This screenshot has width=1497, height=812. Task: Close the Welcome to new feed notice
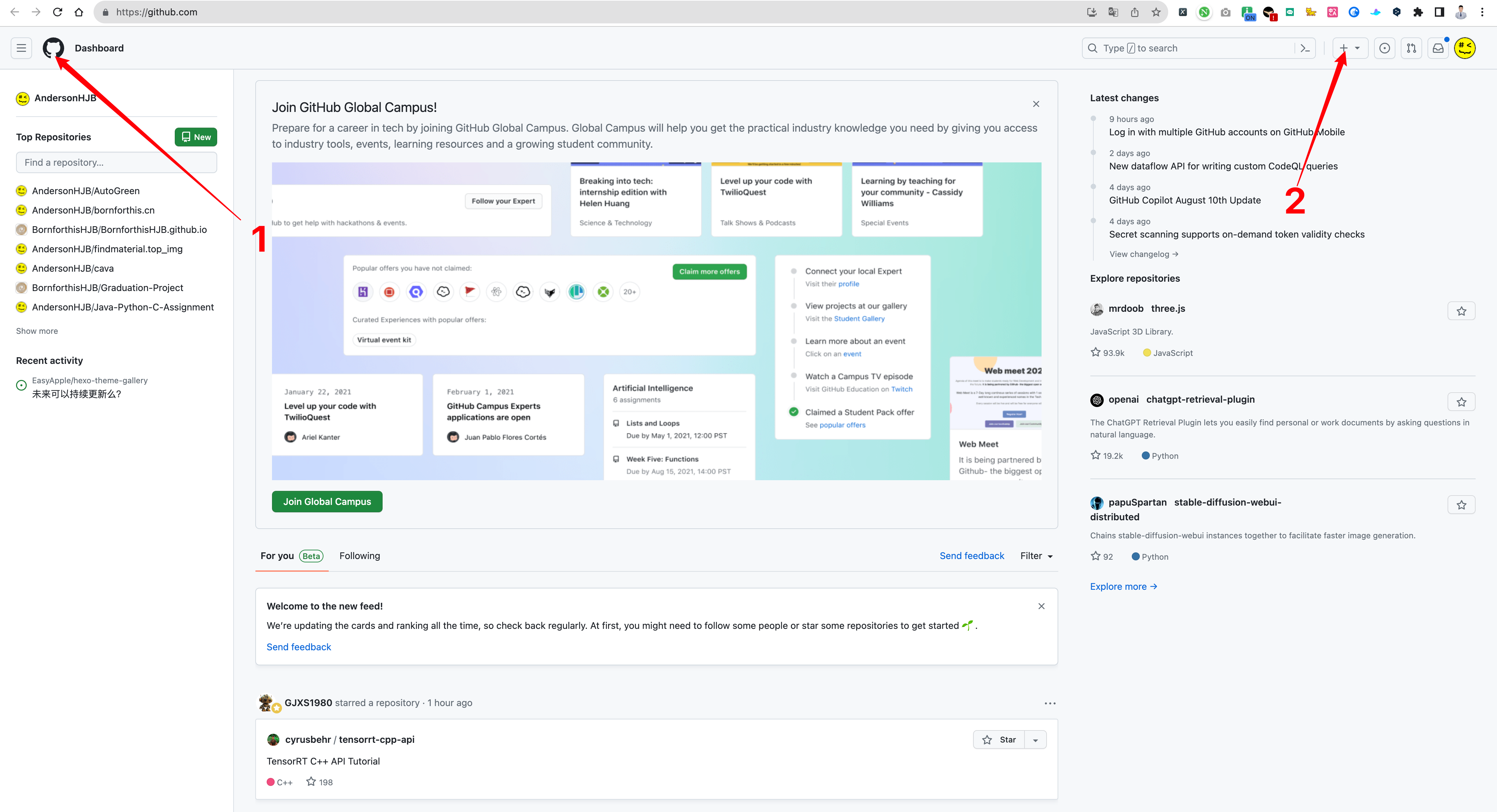[x=1042, y=606]
